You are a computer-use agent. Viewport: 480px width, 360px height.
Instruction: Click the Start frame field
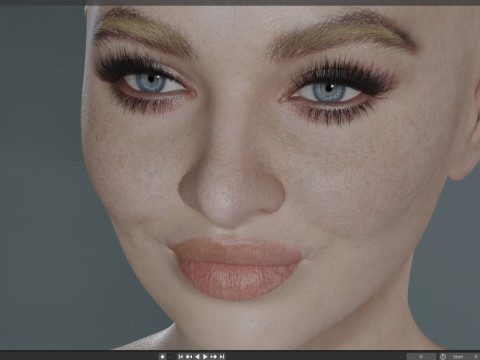click(x=464, y=356)
